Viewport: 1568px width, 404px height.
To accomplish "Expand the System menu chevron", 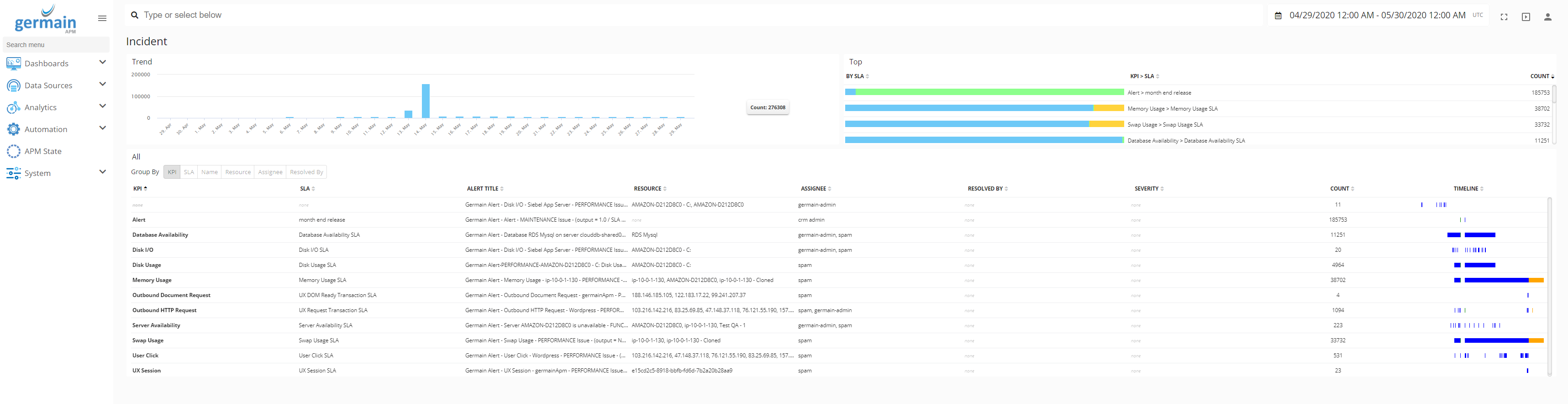I will [x=102, y=172].
